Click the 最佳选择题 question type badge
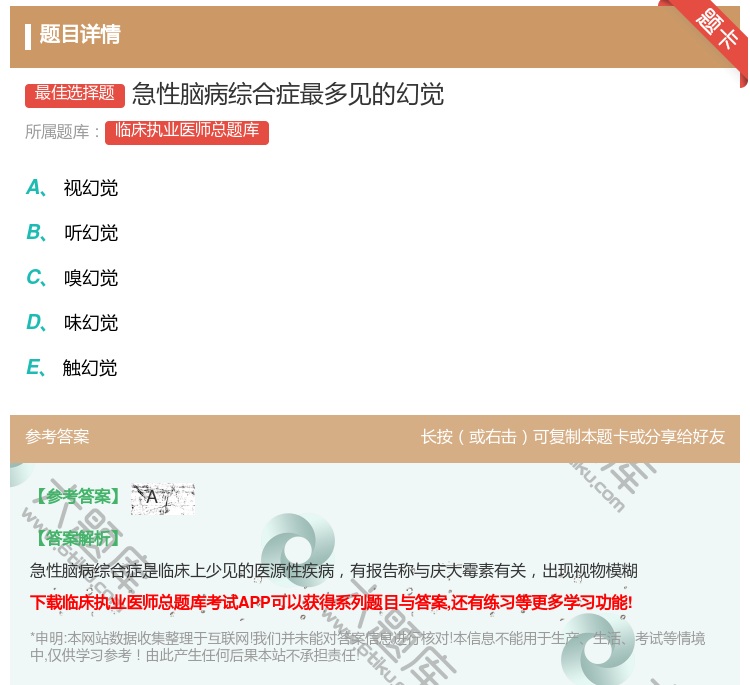This screenshot has width=750, height=685. click(x=75, y=94)
